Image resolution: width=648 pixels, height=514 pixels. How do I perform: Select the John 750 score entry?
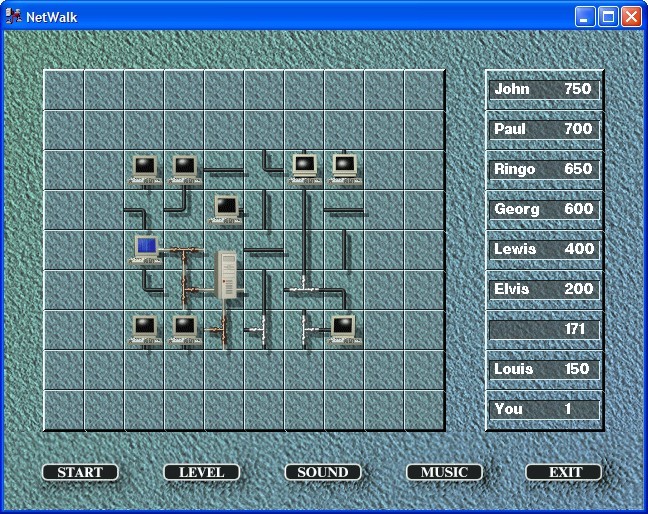(544, 89)
